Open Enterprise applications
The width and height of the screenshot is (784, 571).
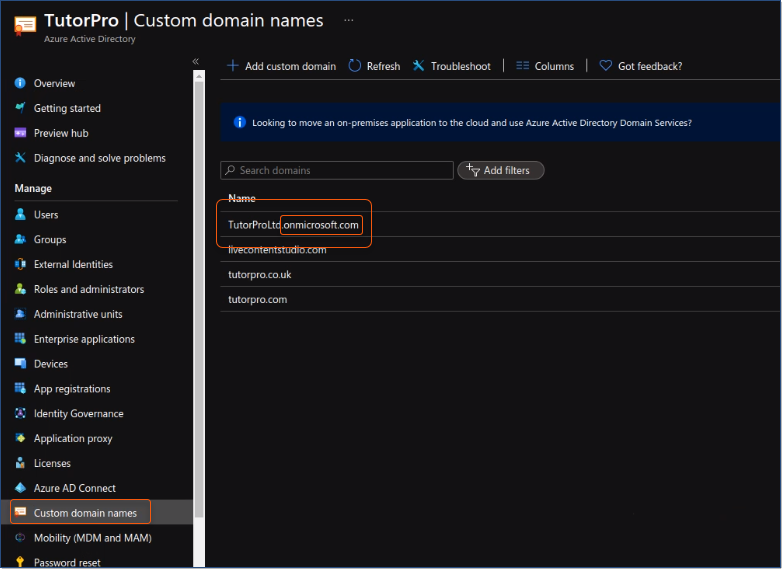(84, 340)
